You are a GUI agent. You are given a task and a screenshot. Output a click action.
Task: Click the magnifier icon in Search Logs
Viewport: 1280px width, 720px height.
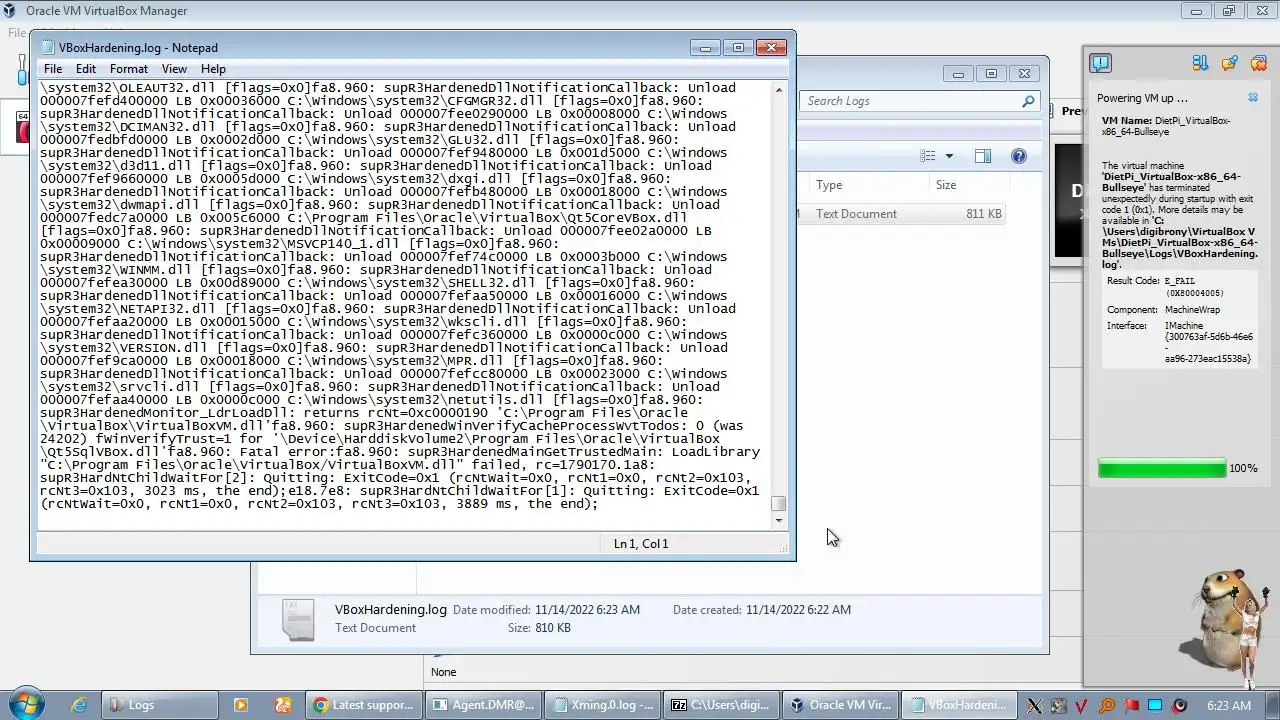tap(1027, 101)
